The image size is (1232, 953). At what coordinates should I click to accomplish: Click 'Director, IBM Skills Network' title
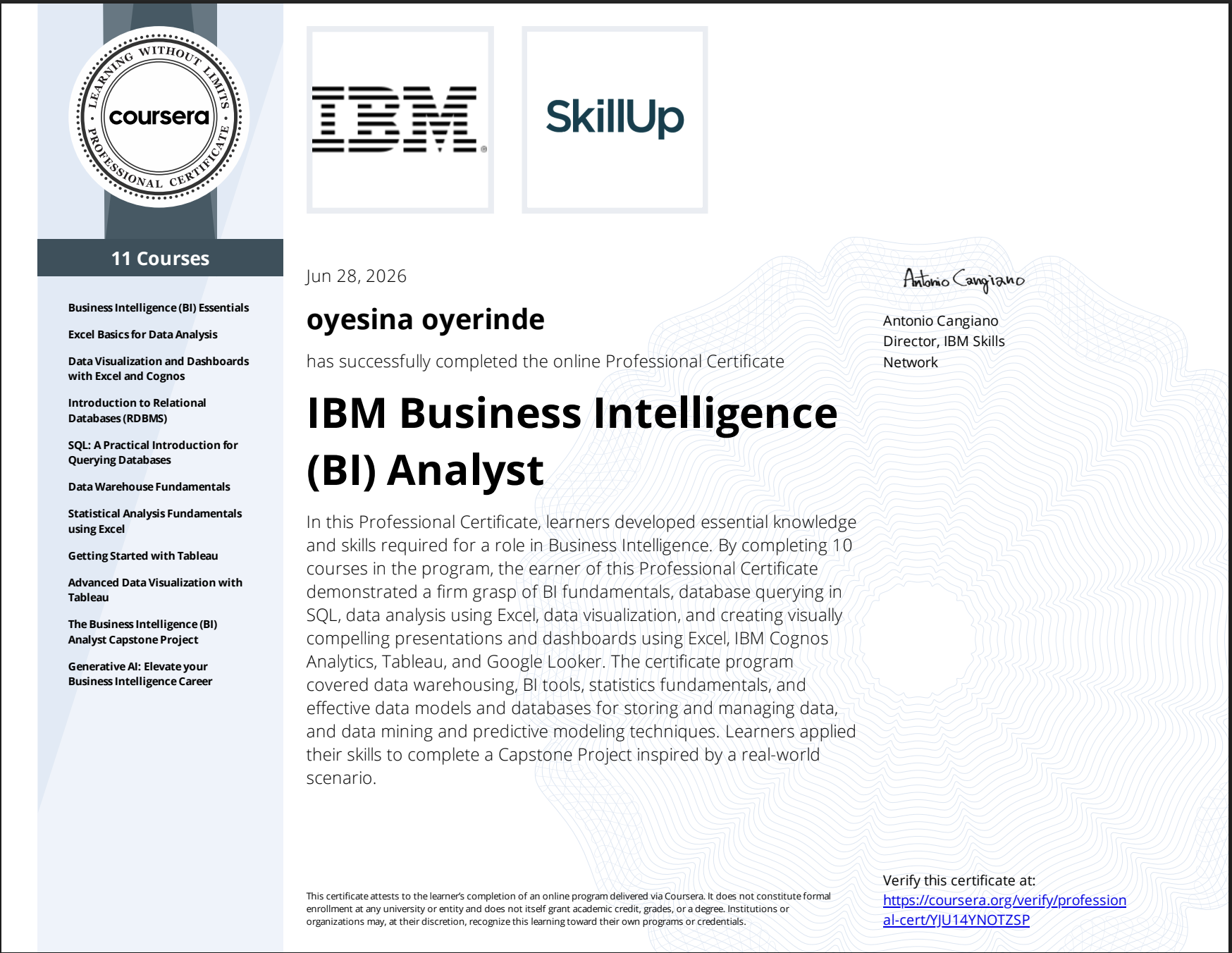pos(944,352)
